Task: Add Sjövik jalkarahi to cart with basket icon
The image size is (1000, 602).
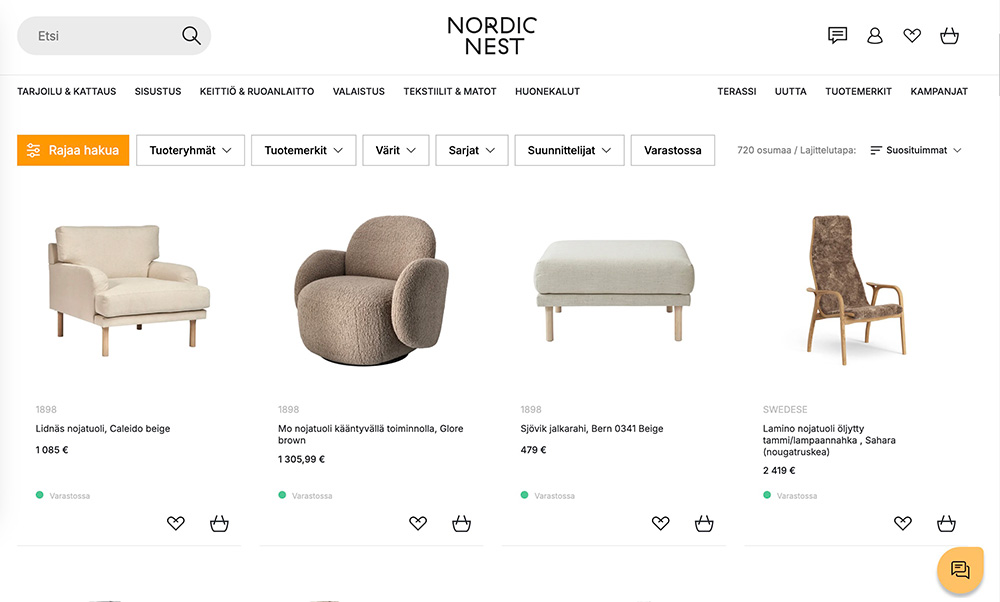Action: click(x=704, y=522)
